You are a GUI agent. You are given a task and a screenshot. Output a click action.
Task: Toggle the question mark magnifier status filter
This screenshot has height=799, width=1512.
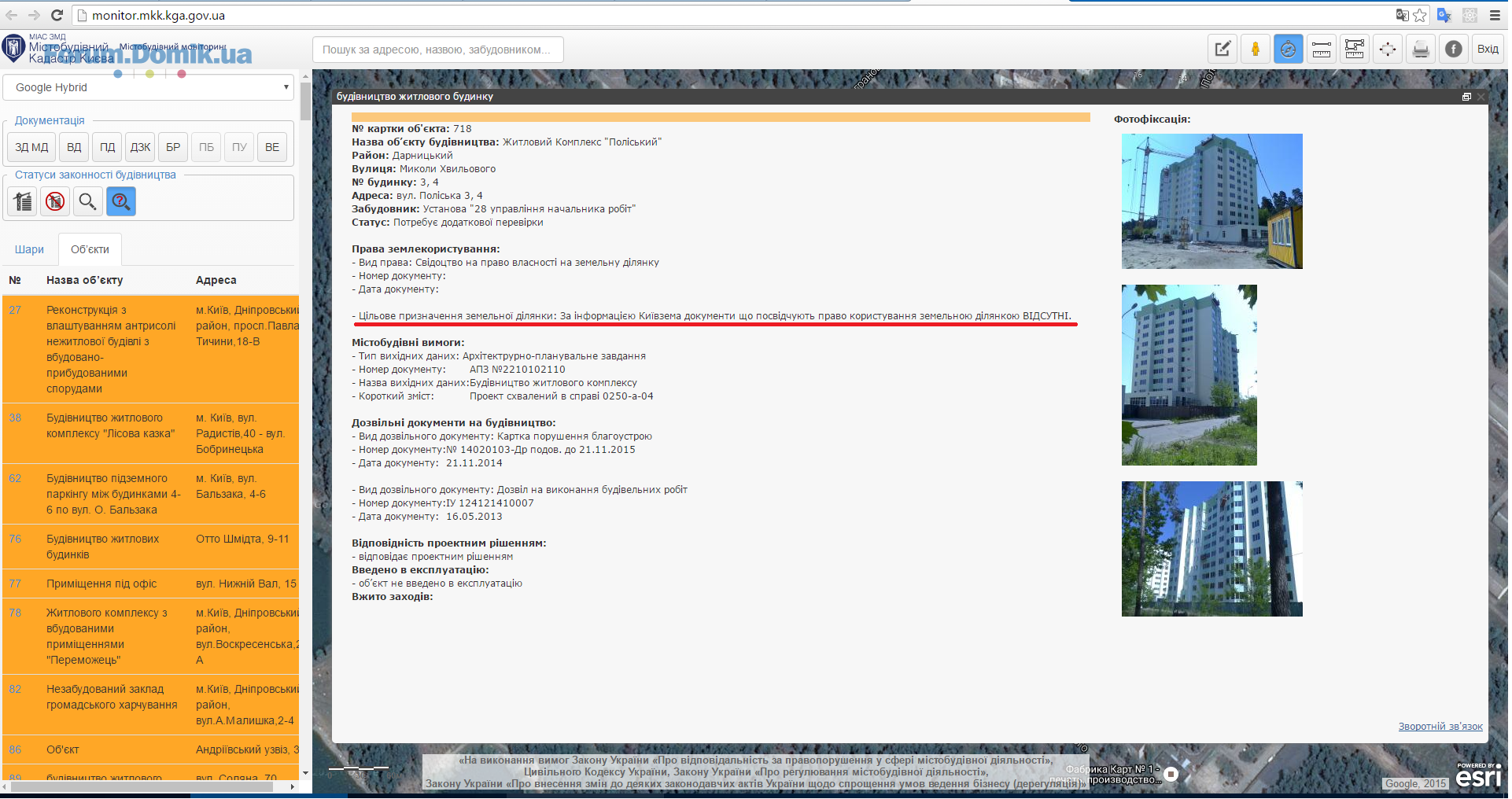[x=120, y=201]
